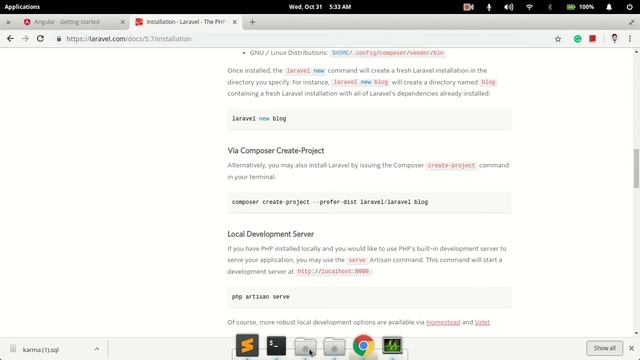Open the battery 100% indicator
Image resolution: width=640 pixels, height=360 pixels.
pos(580,7)
